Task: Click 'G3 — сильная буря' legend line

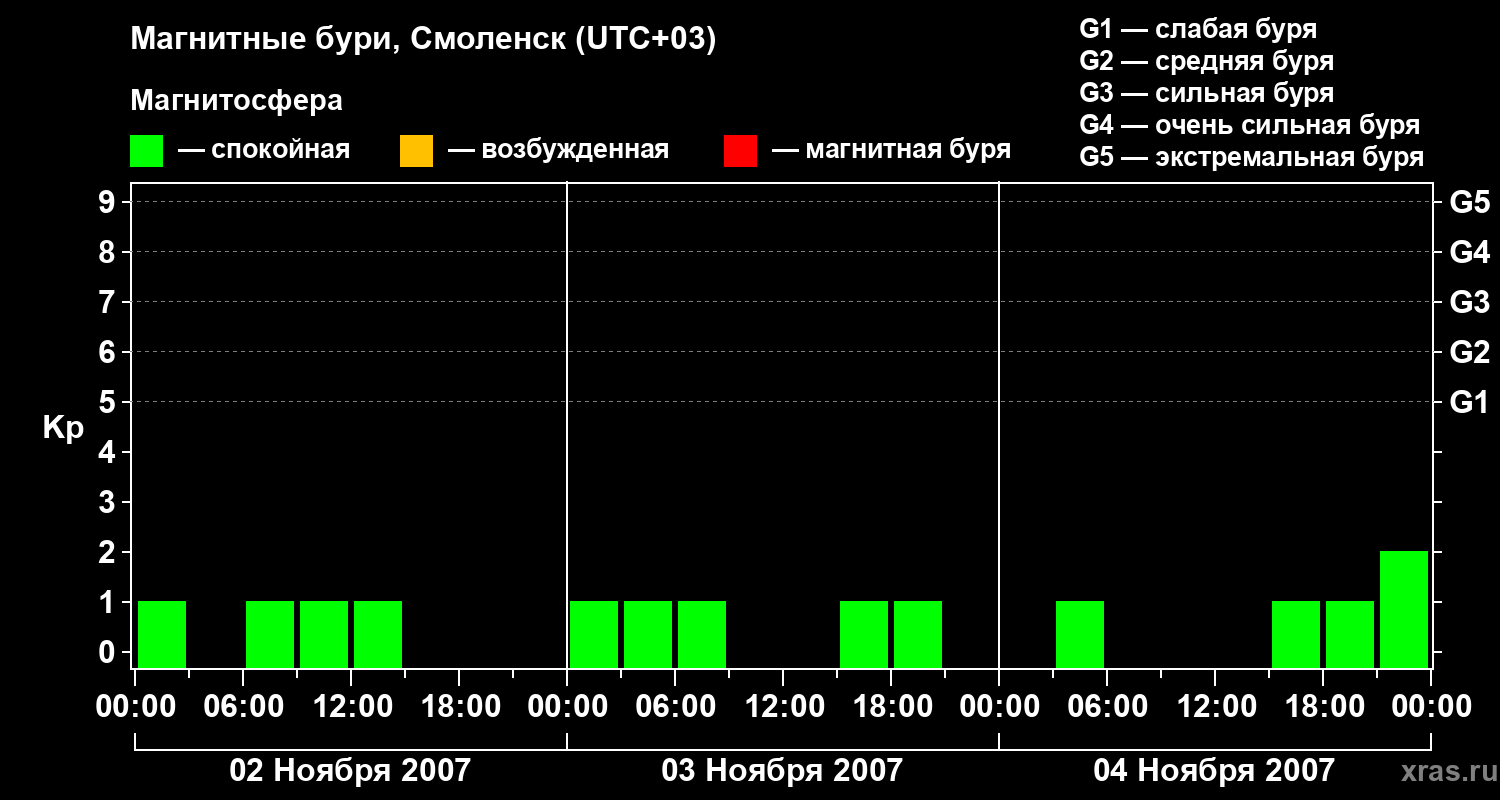Action: (x=1207, y=93)
